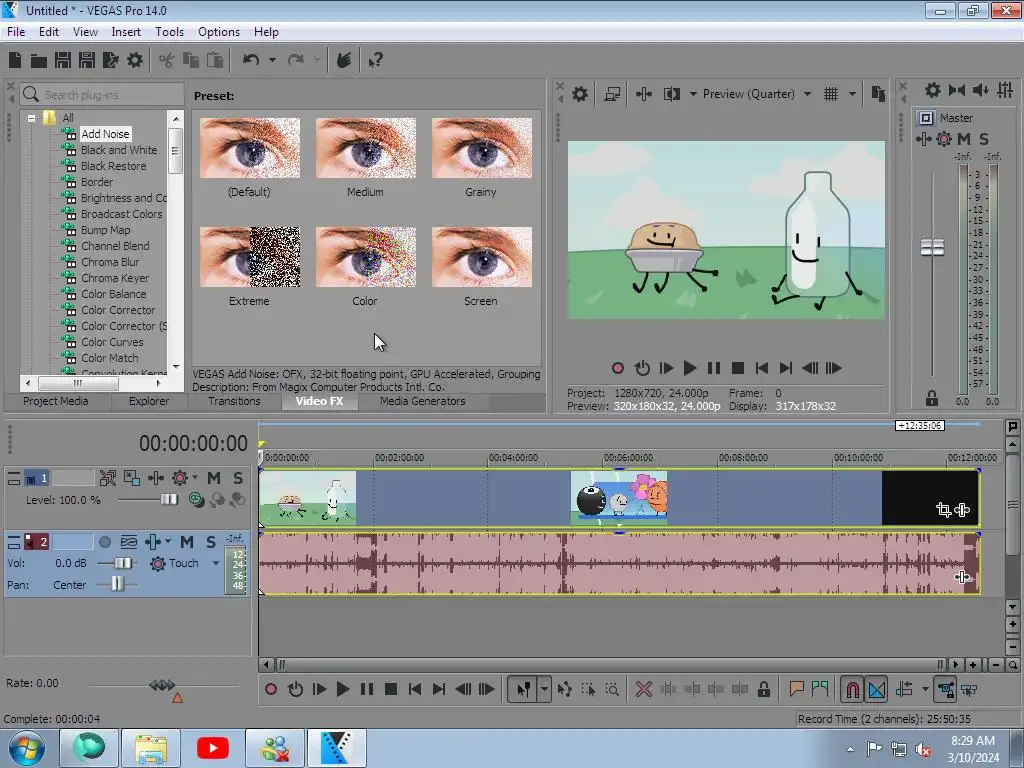Click the Search plug-ins field
The width and height of the screenshot is (1024, 768).
102,95
